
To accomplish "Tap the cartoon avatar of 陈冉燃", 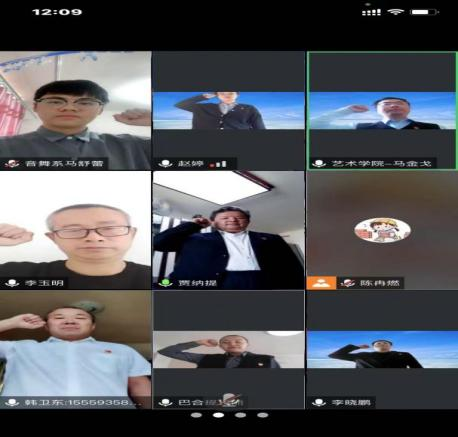I will point(382,230).
